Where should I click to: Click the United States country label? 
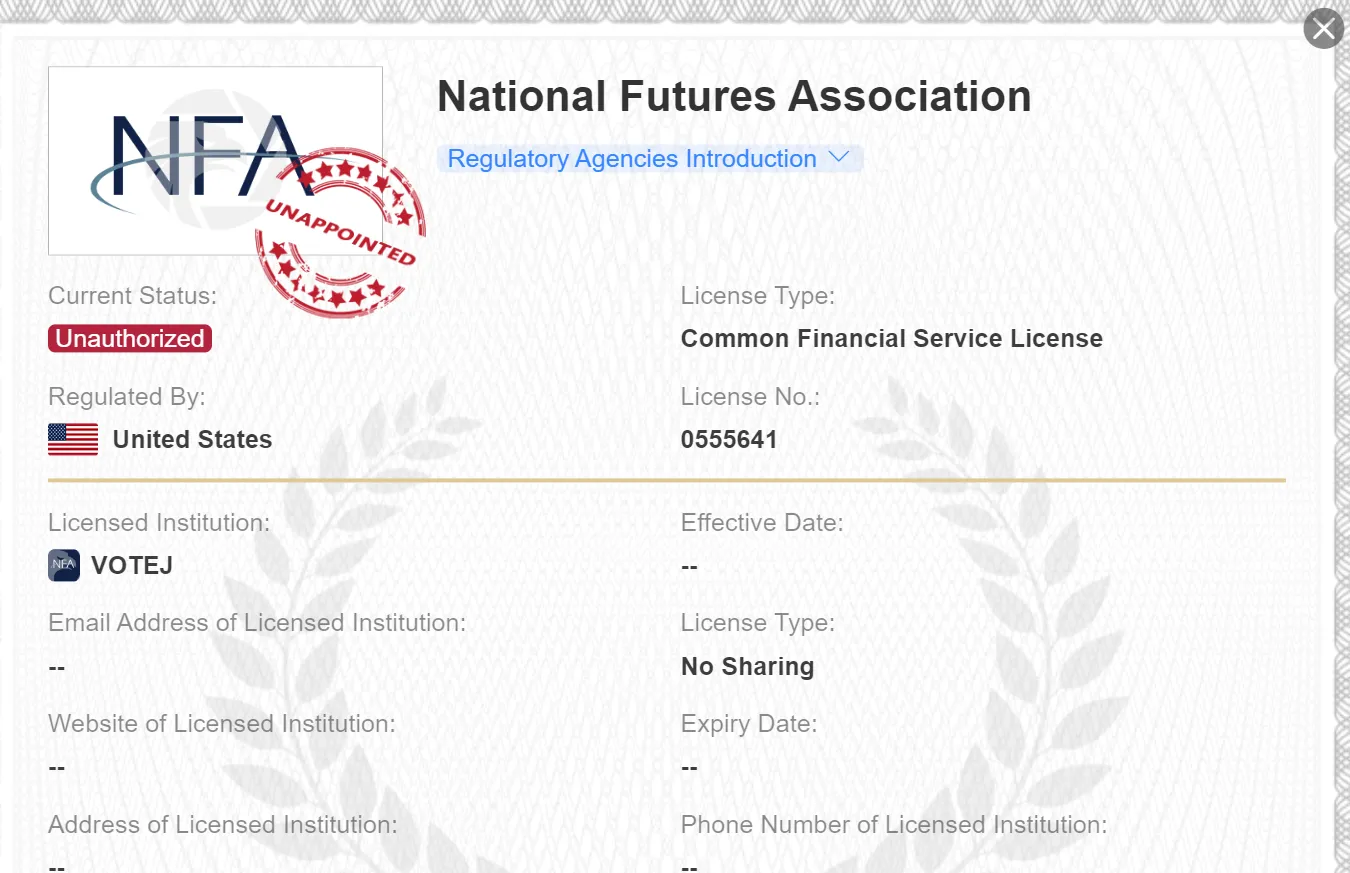(192, 440)
